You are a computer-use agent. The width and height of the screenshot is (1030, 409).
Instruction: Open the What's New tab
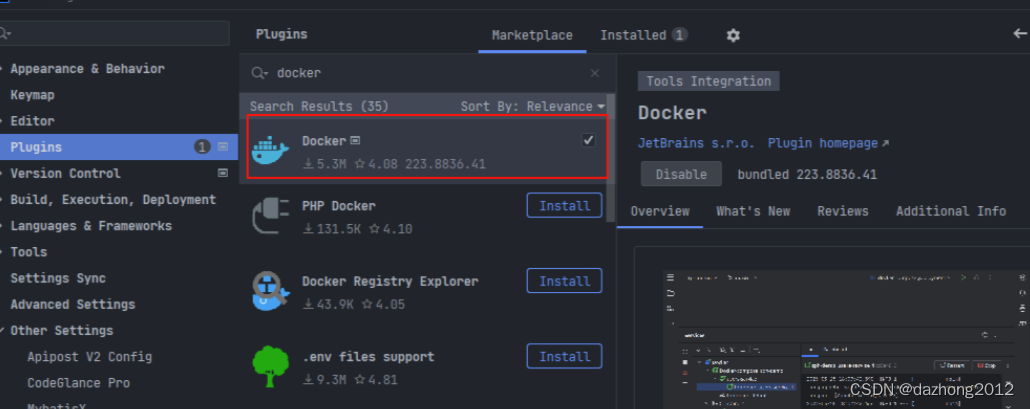click(753, 211)
